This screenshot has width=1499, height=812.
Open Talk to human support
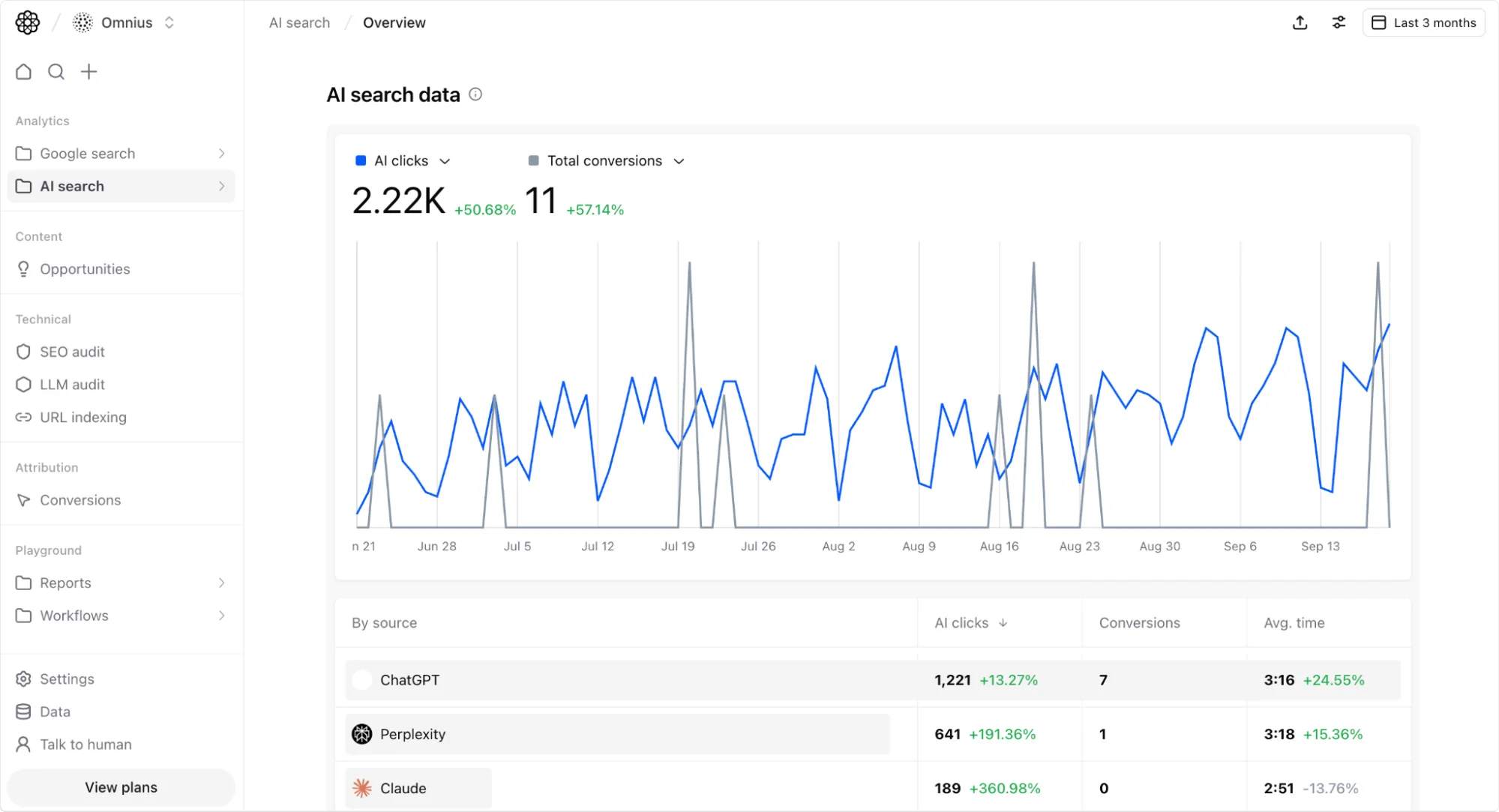(x=85, y=745)
